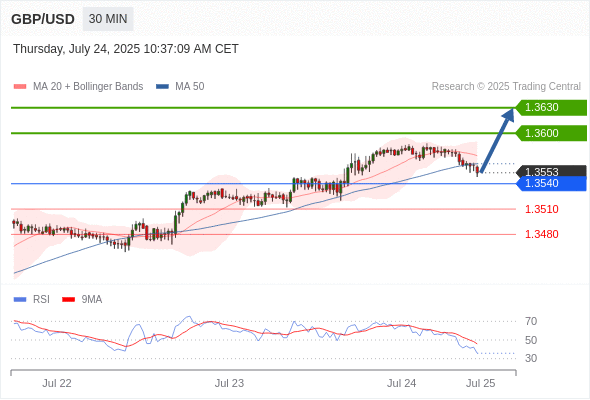Click the red 1.3480 support label
This screenshot has width=590, height=400.
coord(541,234)
